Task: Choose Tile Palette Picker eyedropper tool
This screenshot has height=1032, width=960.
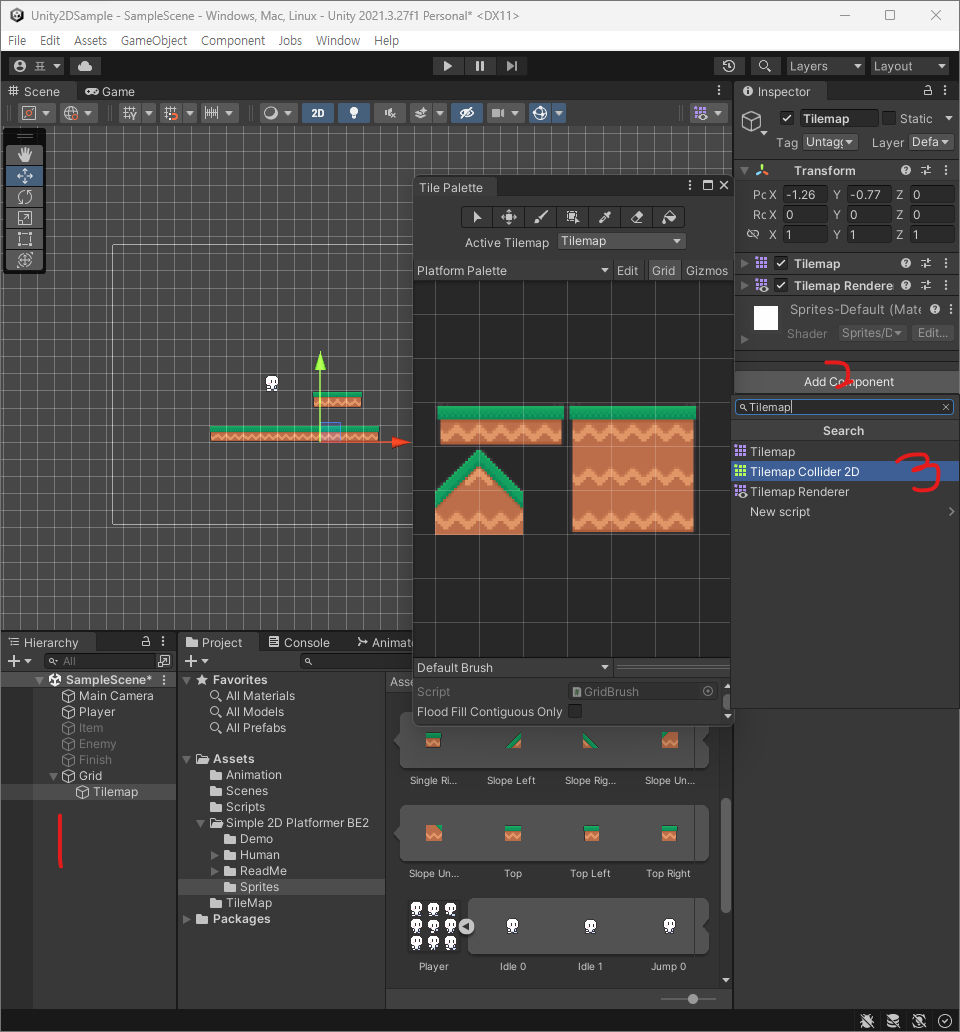Action: click(x=604, y=217)
